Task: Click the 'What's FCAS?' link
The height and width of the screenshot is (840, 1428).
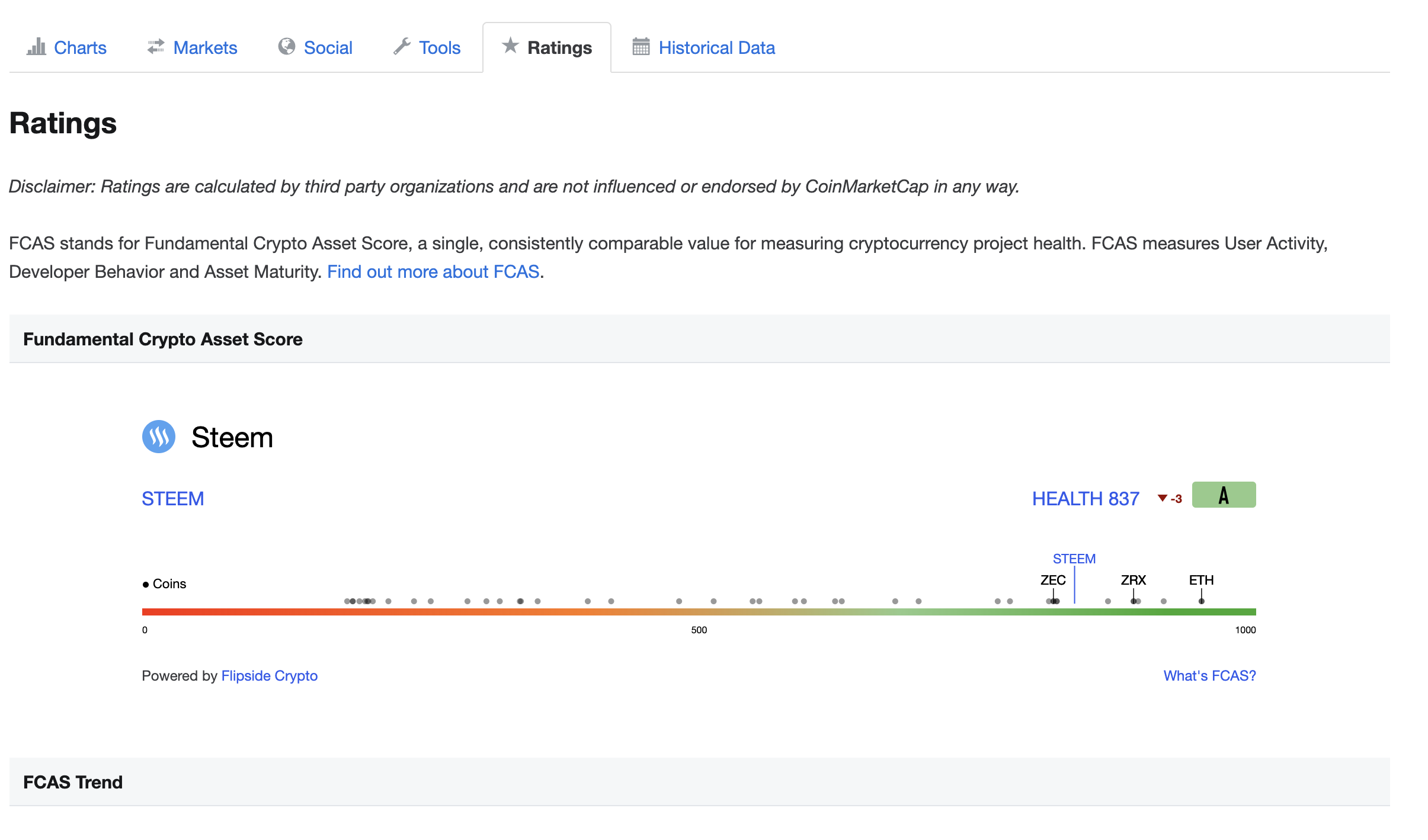Action: tap(1209, 676)
